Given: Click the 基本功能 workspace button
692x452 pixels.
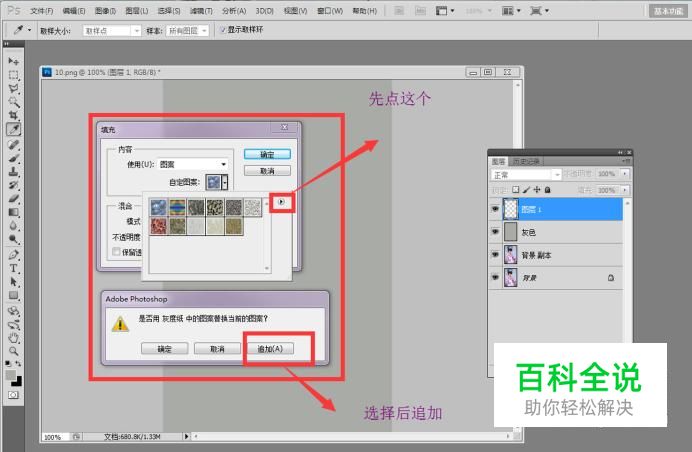Looking at the screenshot, I should (668, 11).
